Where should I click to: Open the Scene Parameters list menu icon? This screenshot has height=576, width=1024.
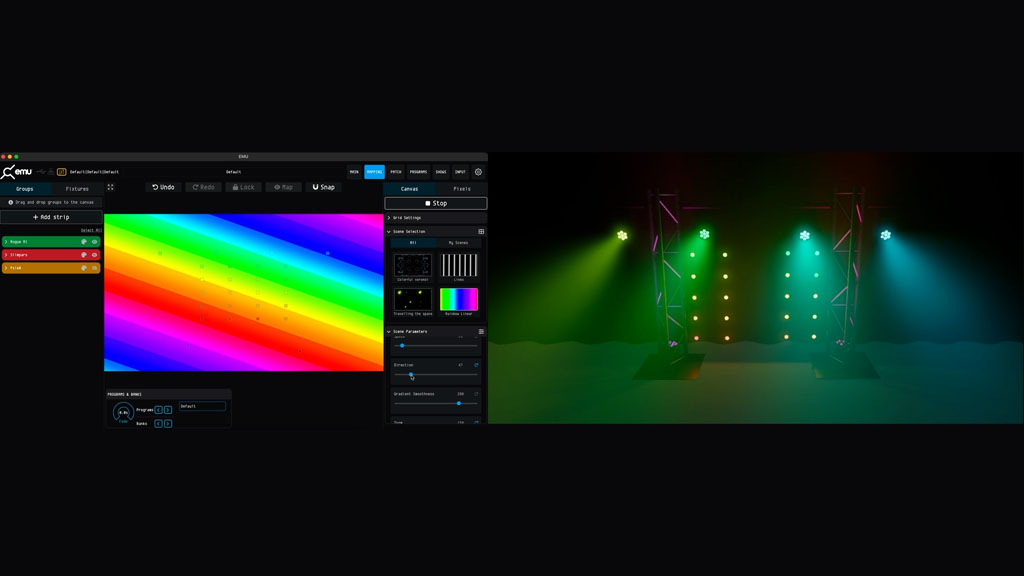(481, 331)
